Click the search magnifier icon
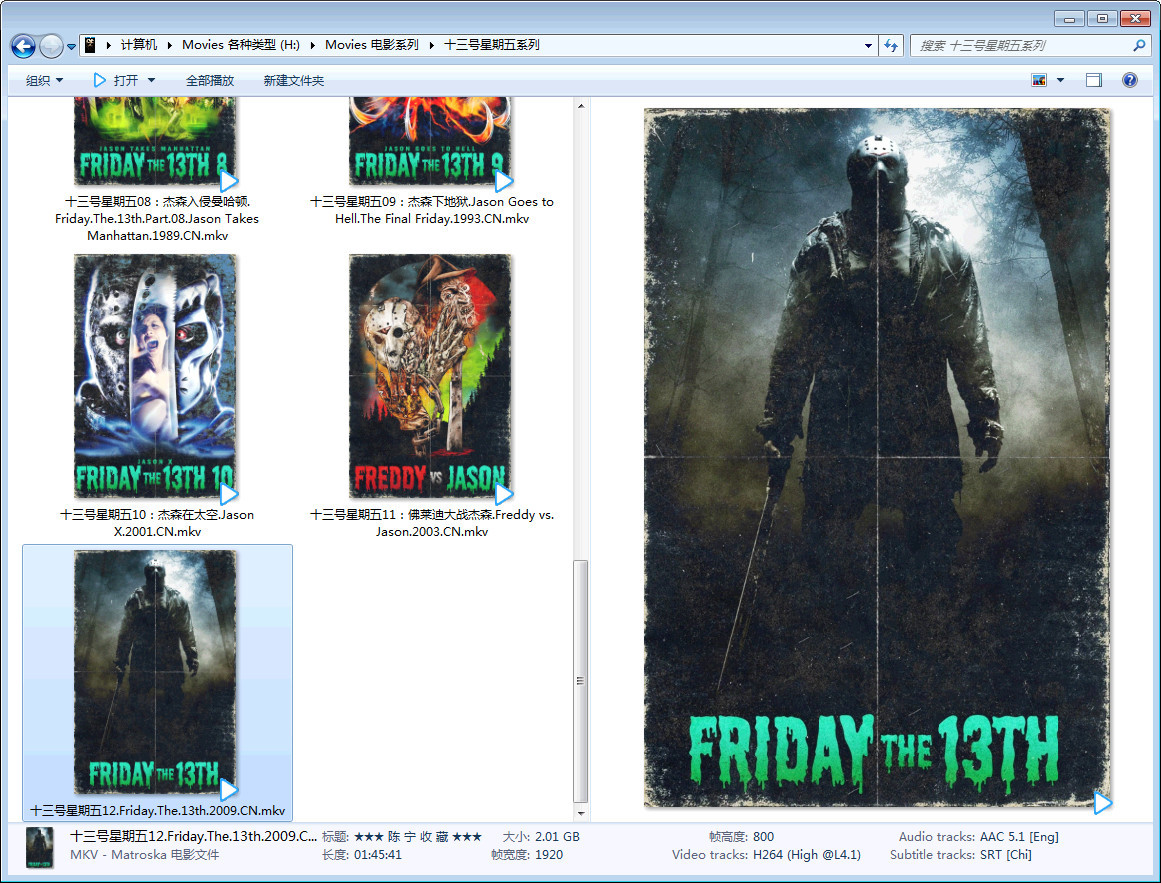This screenshot has width=1161, height=883. (1138, 46)
